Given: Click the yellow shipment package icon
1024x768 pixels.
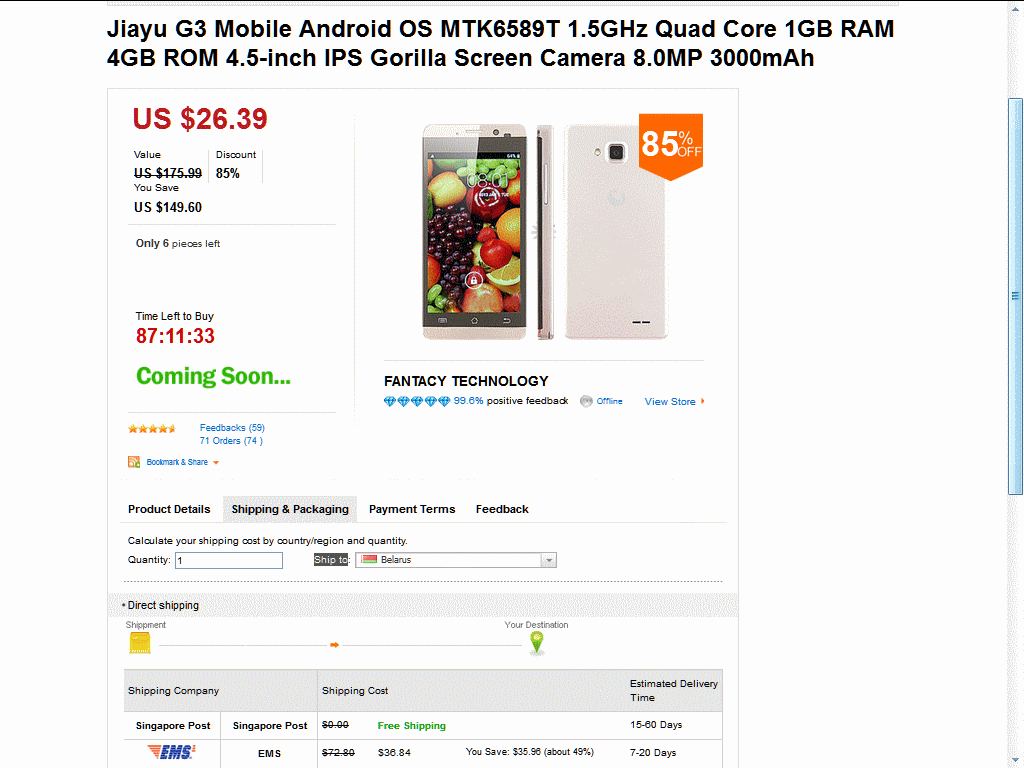Looking at the screenshot, I should [x=140, y=643].
